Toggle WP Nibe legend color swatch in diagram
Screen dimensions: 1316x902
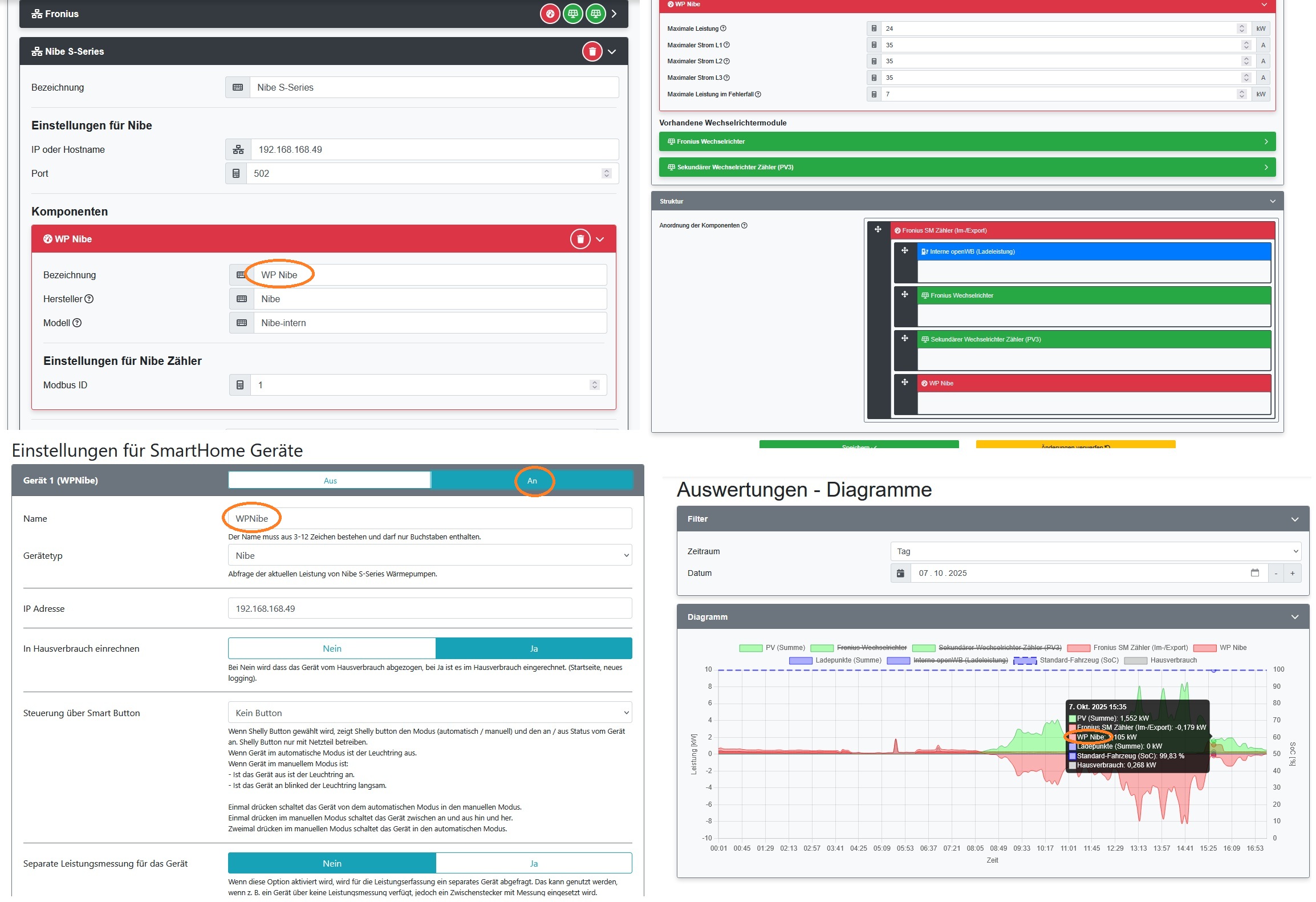tap(1205, 648)
